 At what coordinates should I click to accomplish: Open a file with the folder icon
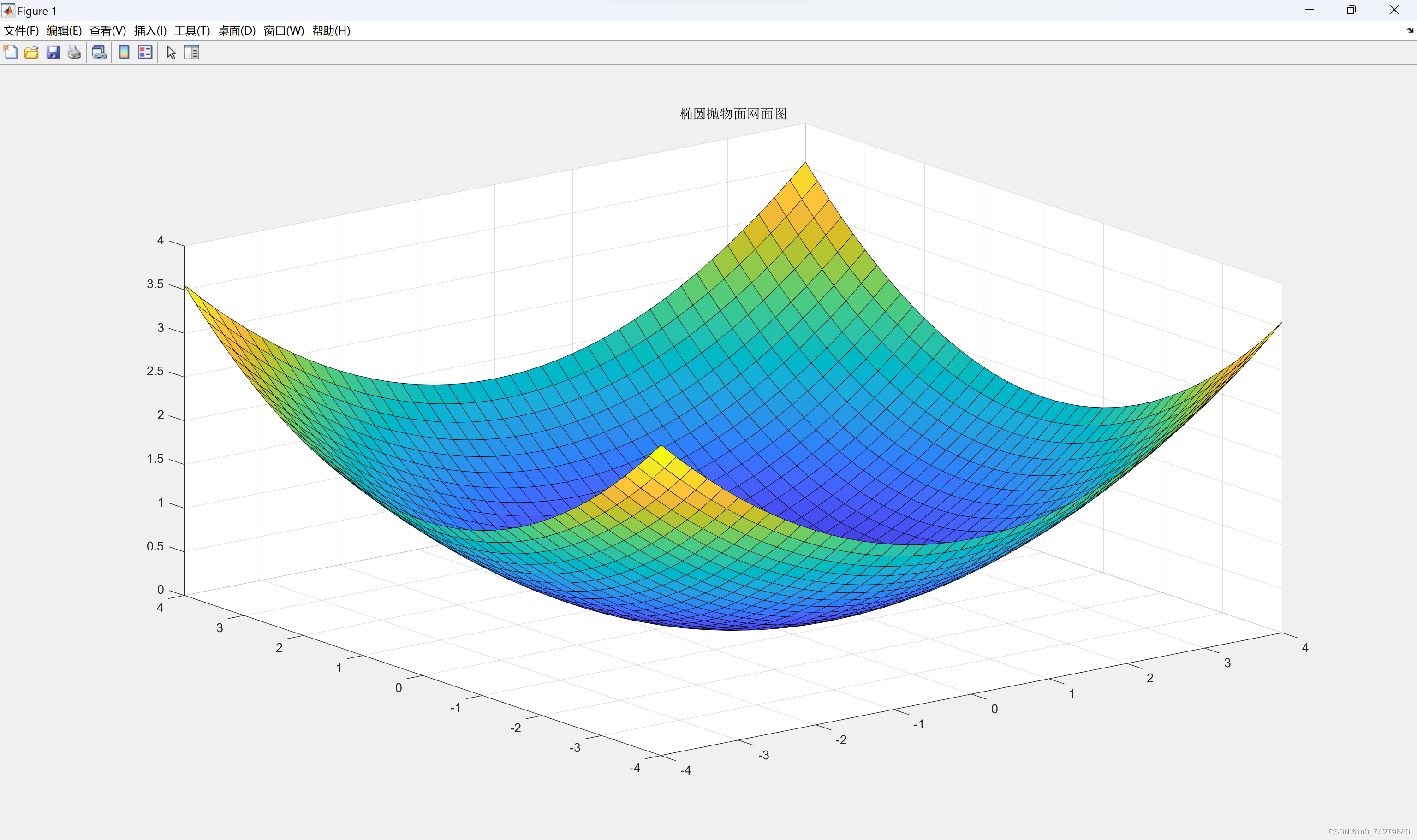(x=32, y=53)
